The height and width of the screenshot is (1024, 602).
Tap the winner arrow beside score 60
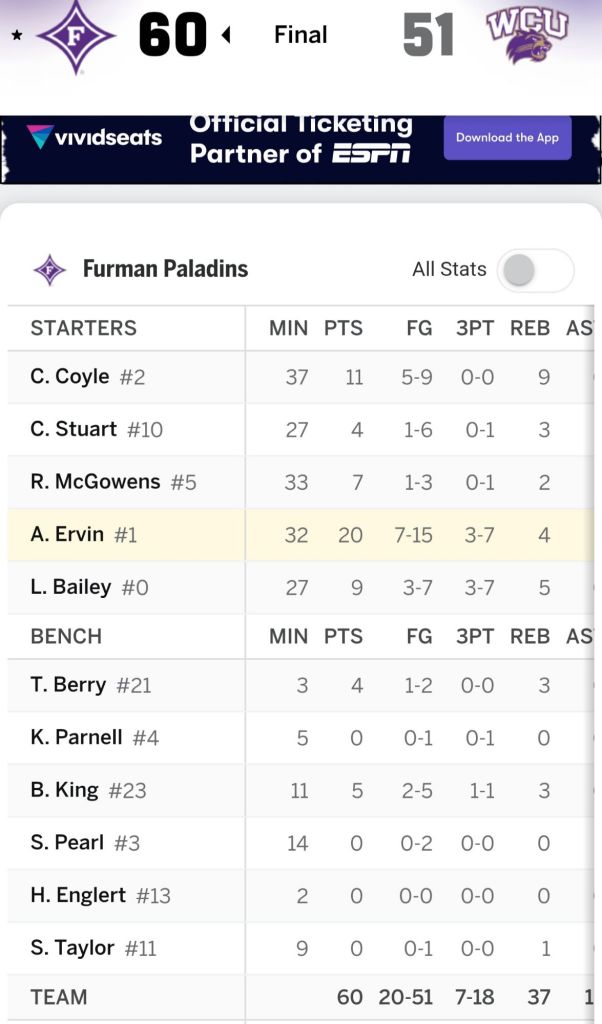[x=225, y=36]
